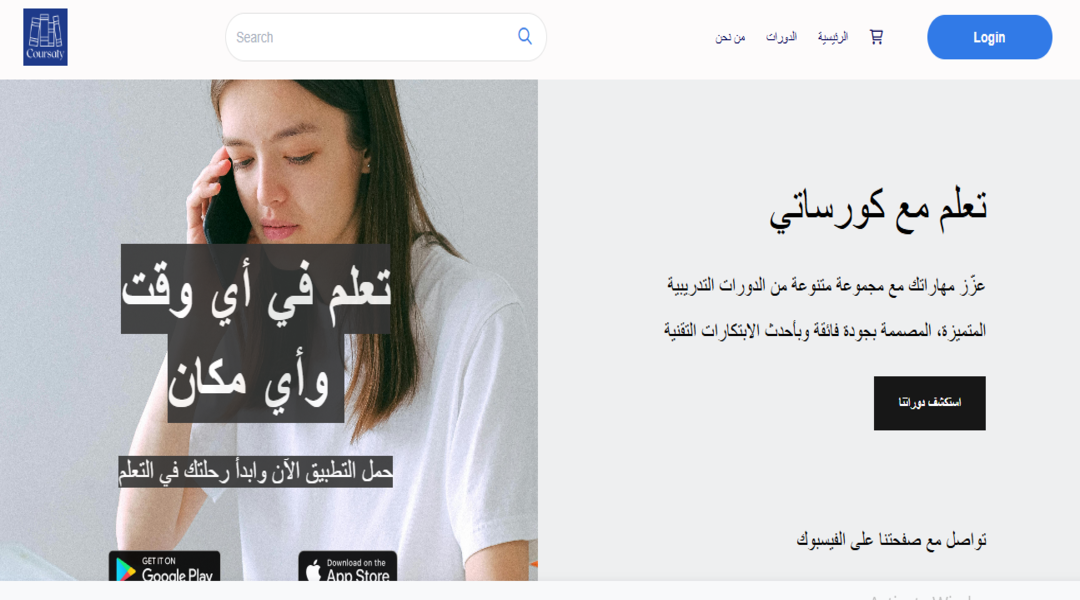Screen dimensions: 1080x600
Task: Click the تعلم في أي وقت banner text
Action: 256,289
